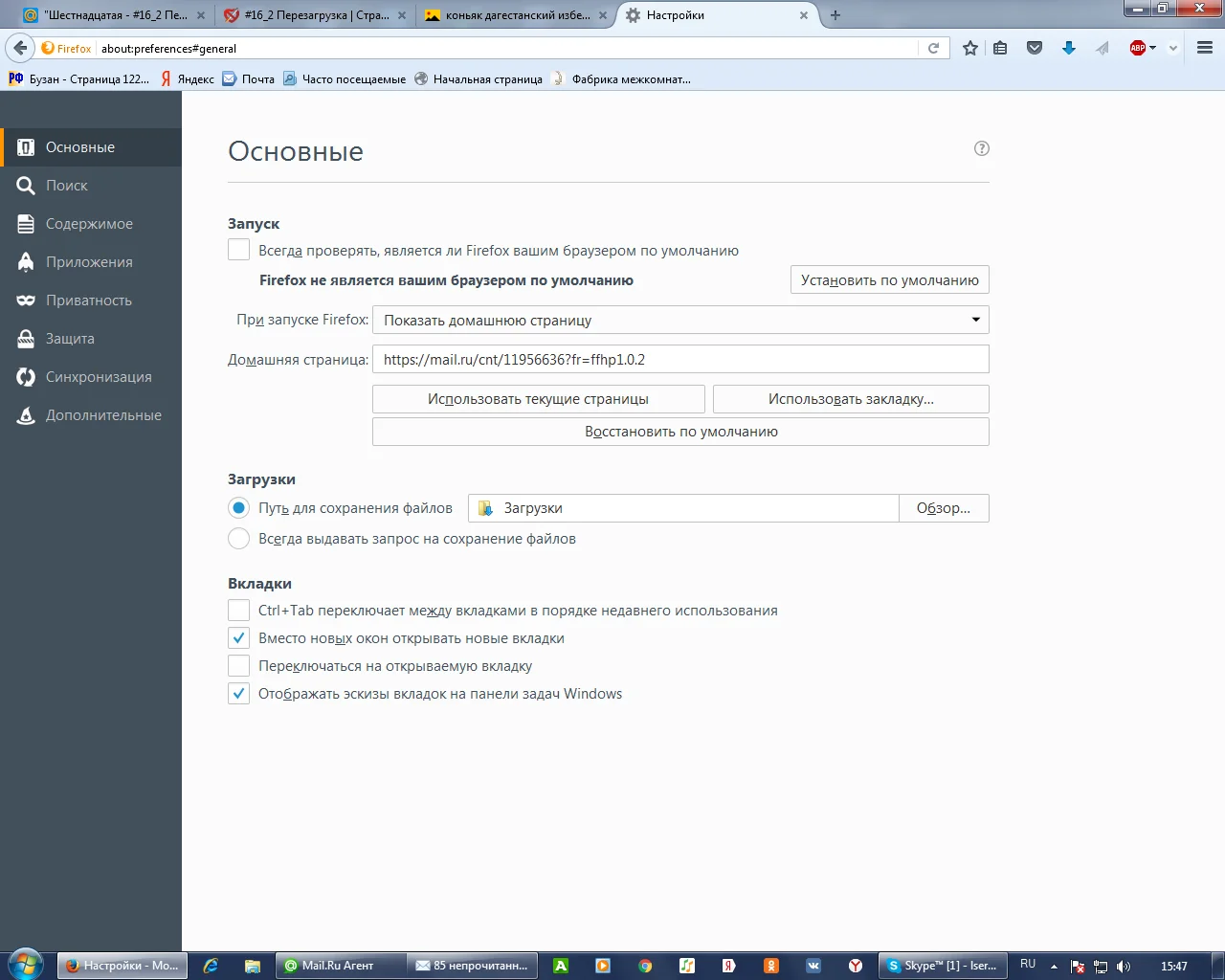Open the Приватность settings section

89,301
